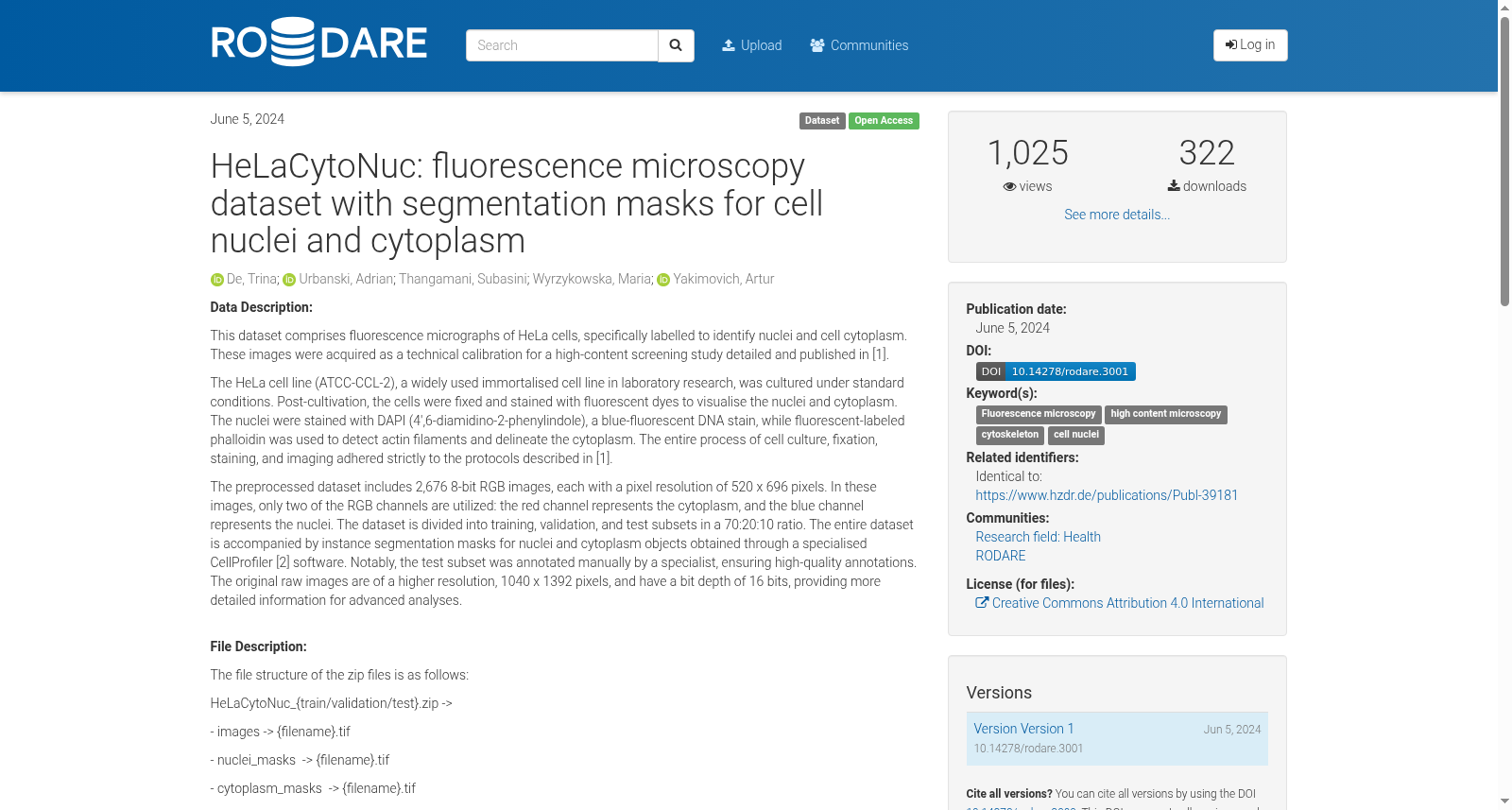The width and height of the screenshot is (1512, 810).
Task: Select the cytoskeleton keyword tag
Action: 1010,435
